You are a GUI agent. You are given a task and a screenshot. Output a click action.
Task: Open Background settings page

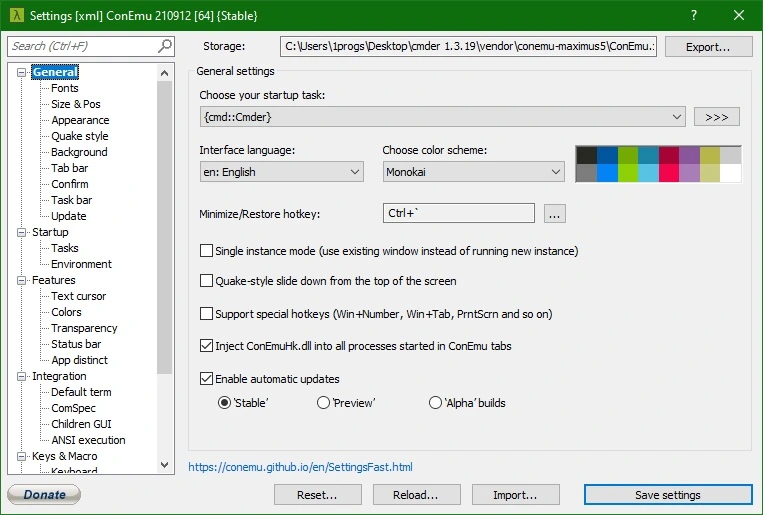pos(79,152)
